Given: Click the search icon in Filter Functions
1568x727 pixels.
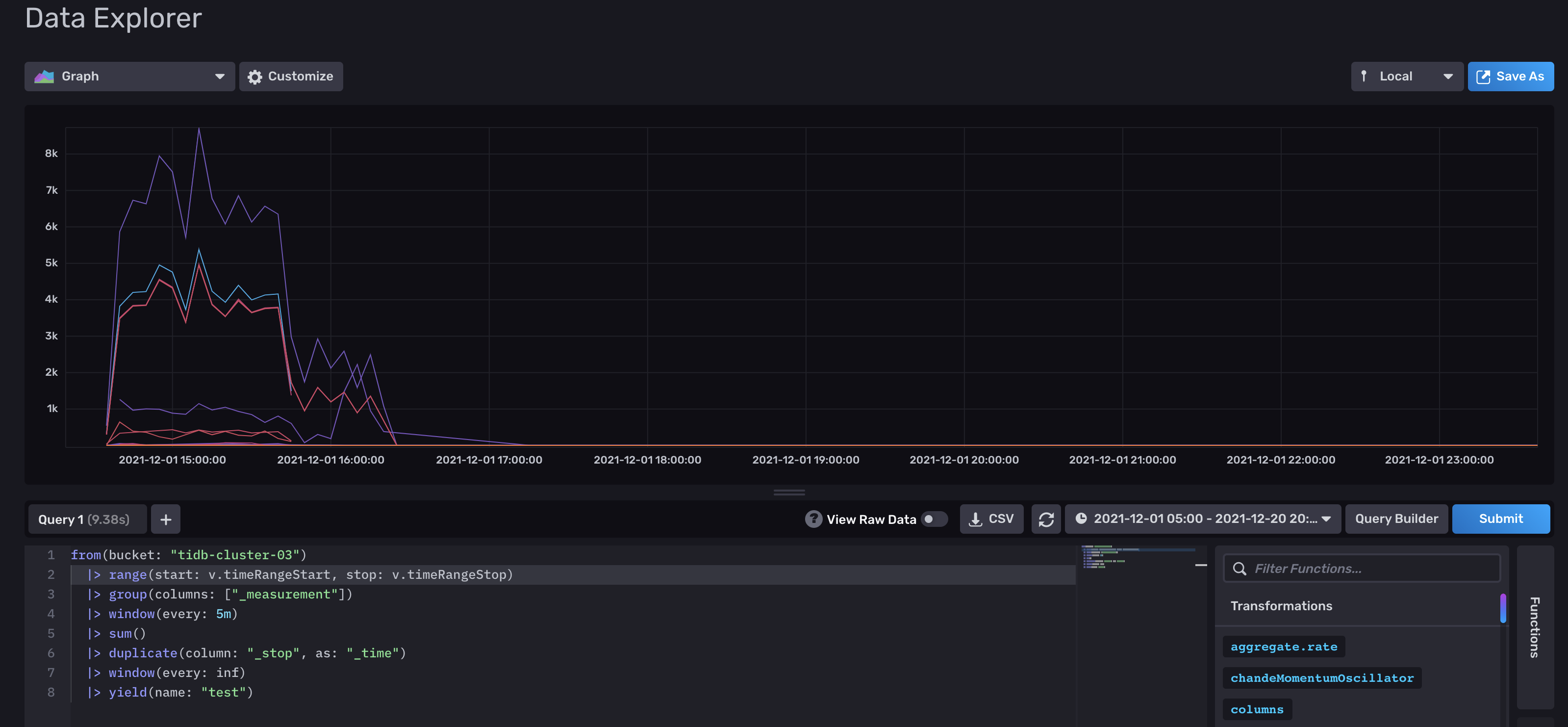Looking at the screenshot, I should pyautogui.click(x=1239, y=569).
